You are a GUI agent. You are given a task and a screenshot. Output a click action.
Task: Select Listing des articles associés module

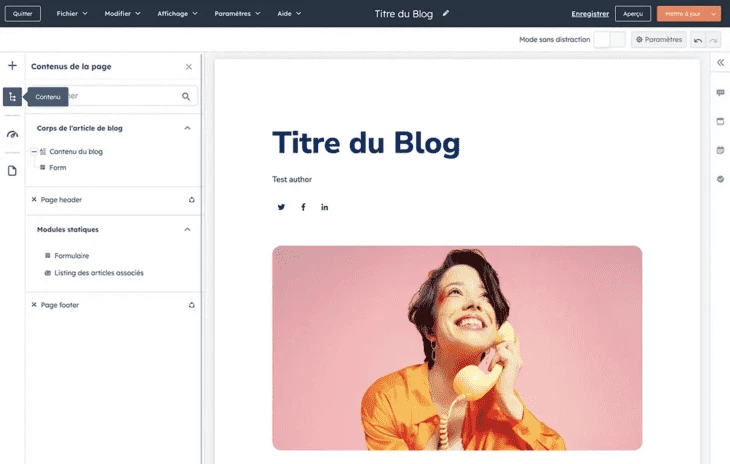point(99,273)
